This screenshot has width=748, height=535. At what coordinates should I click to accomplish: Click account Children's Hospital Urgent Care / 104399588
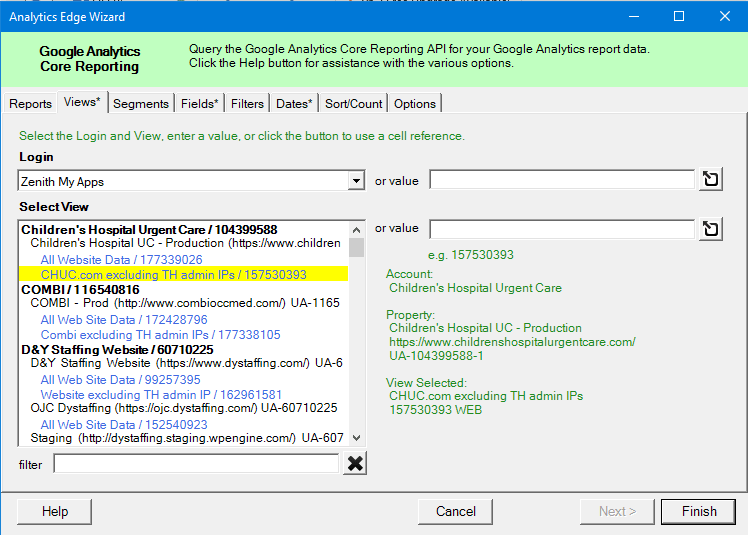coord(149,230)
